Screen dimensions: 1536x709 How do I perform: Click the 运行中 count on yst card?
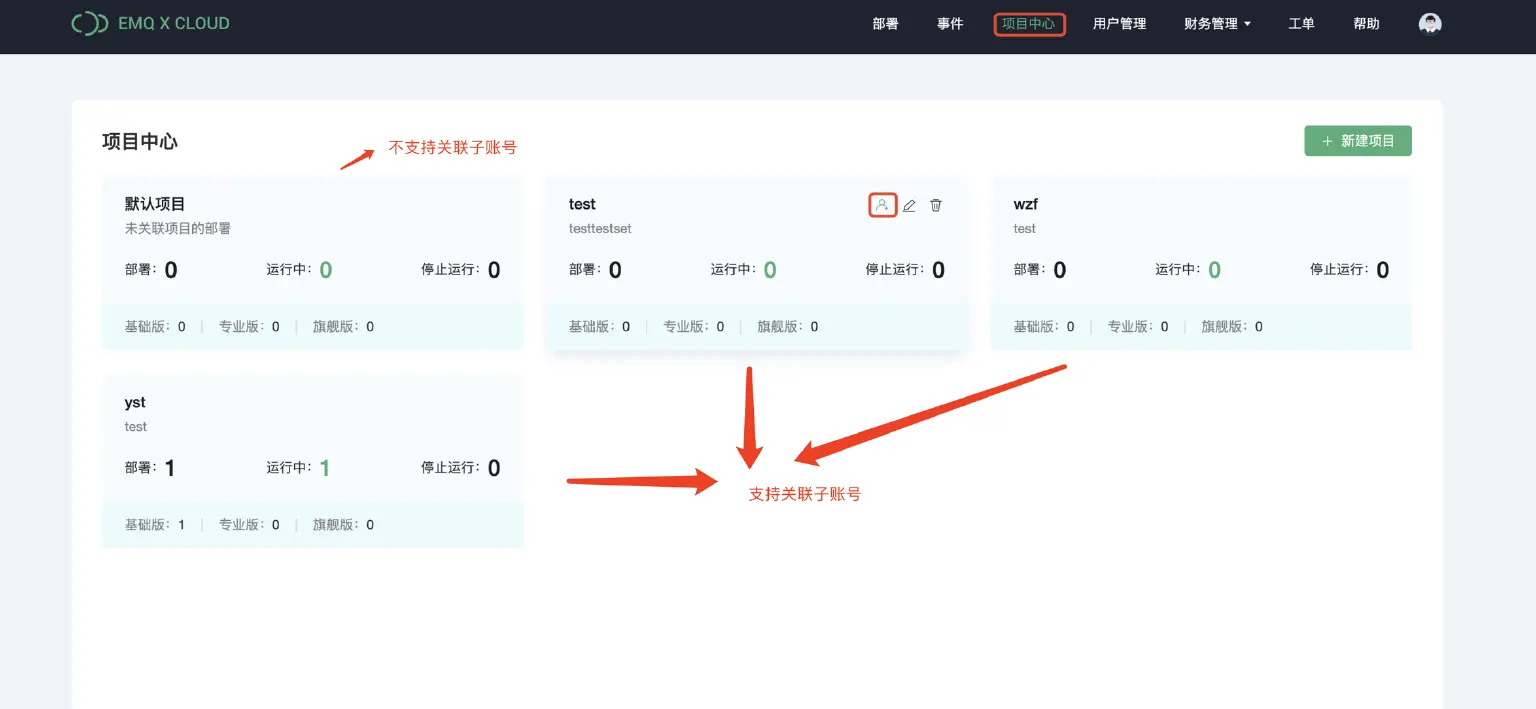point(325,468)
